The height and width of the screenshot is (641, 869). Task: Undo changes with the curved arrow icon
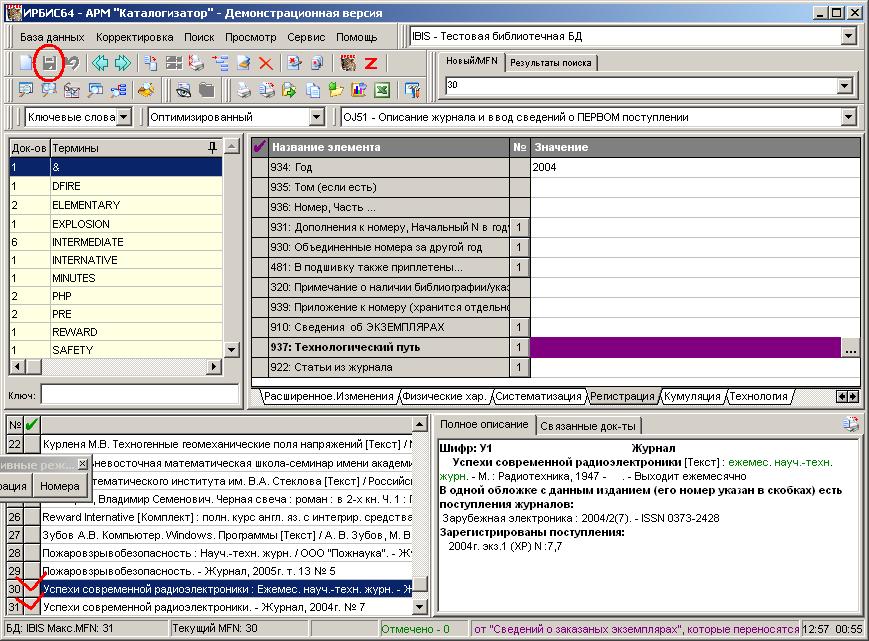click(x=73, y=63)
